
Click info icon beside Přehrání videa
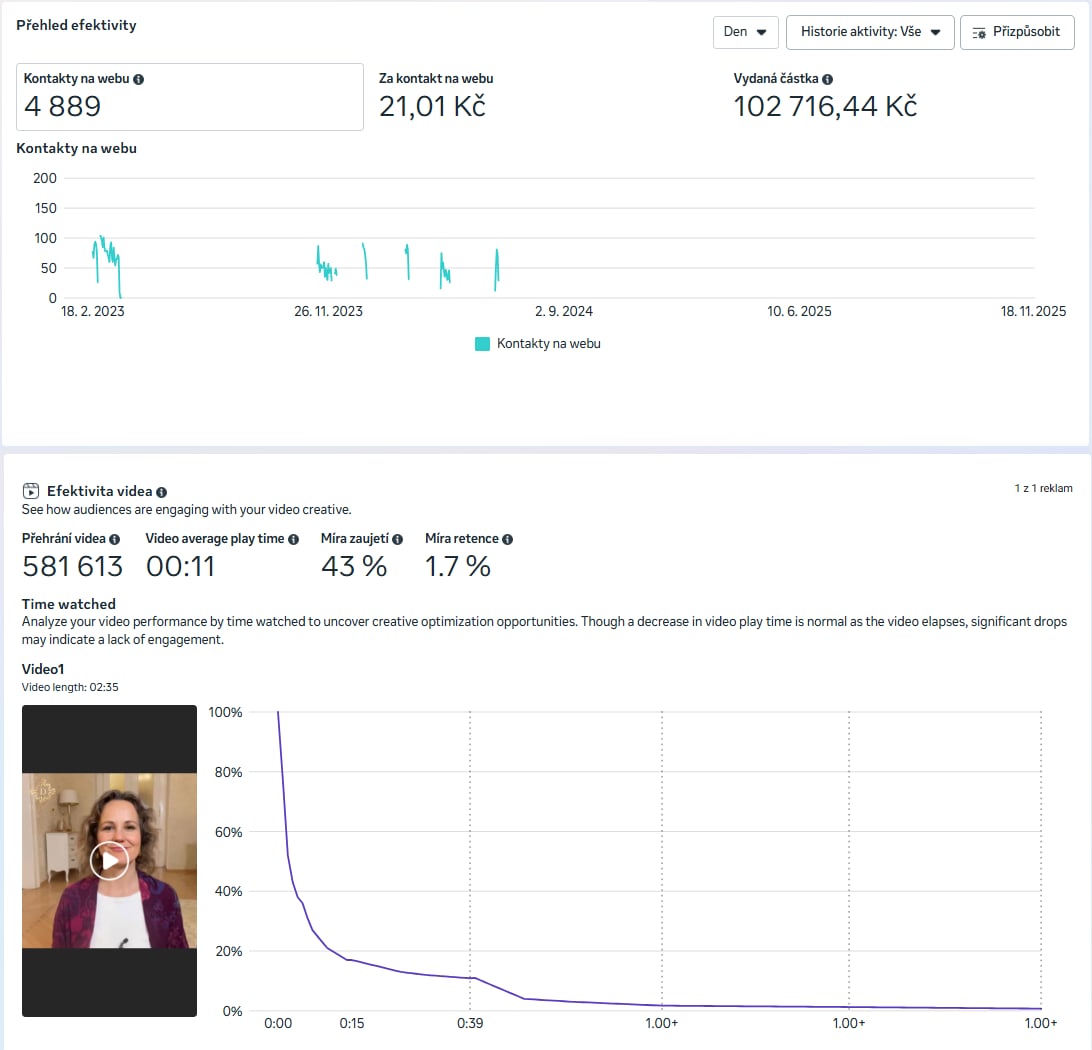115,539
